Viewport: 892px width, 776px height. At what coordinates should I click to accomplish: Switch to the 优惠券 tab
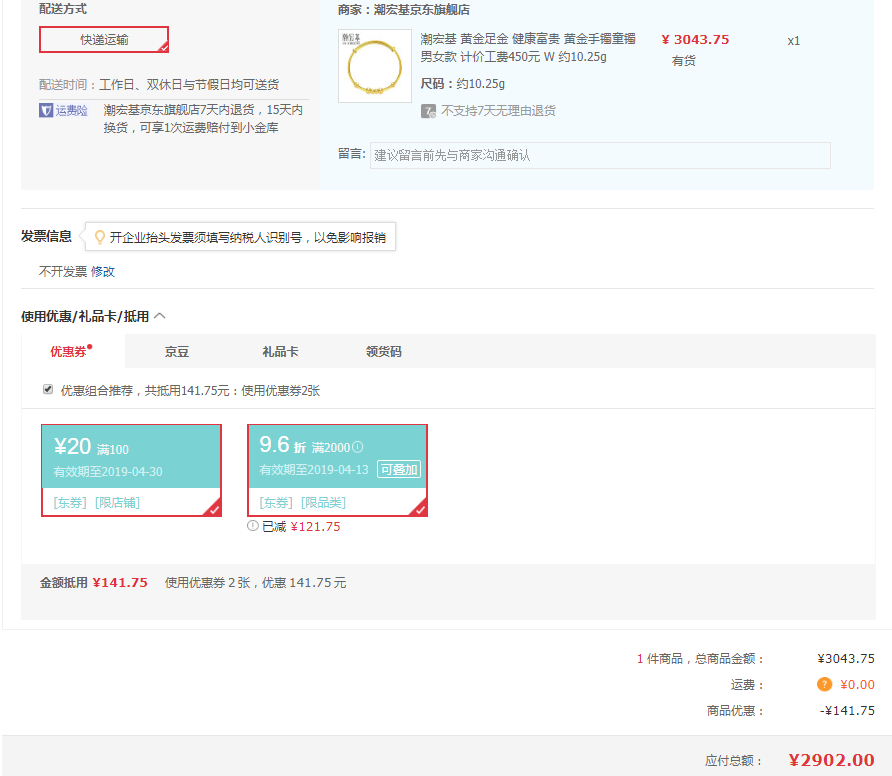tap(68, 352)
